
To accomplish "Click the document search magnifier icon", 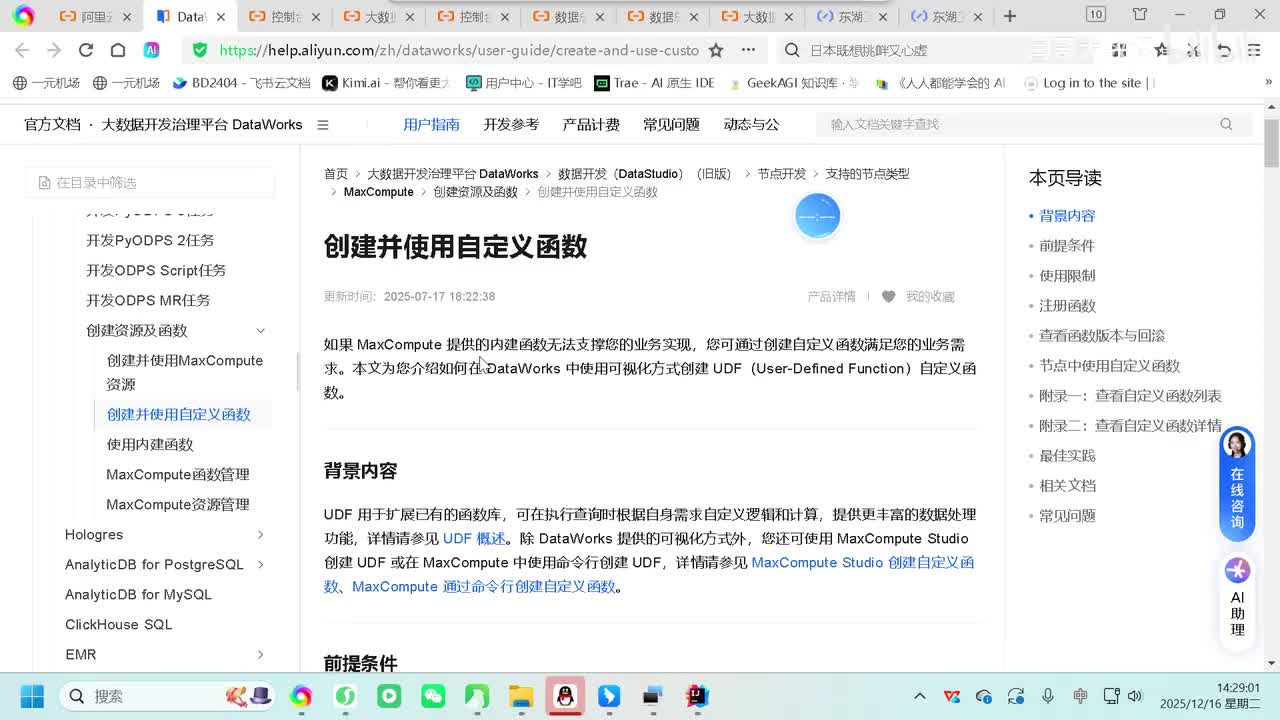I will click(1226, 124).
